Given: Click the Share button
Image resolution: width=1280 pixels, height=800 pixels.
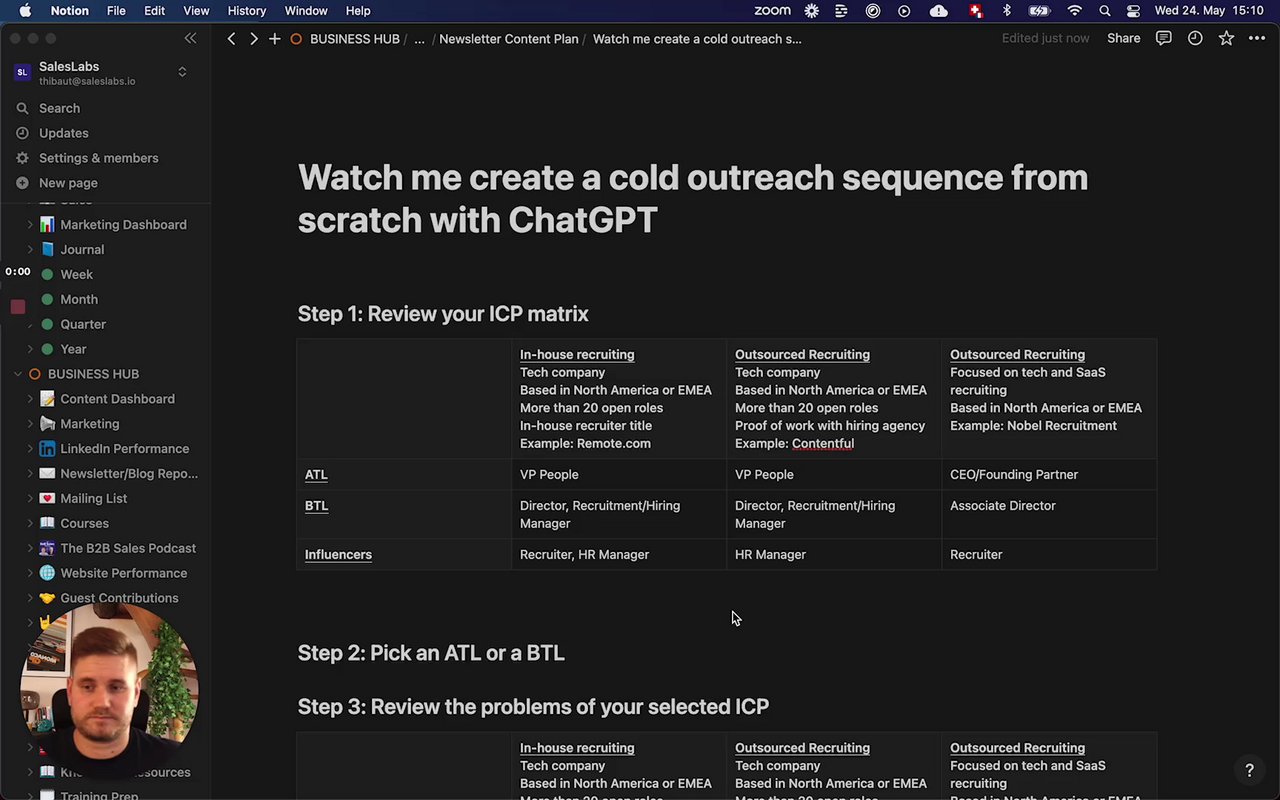Looking at the screenshot, I should (1123, 38).
